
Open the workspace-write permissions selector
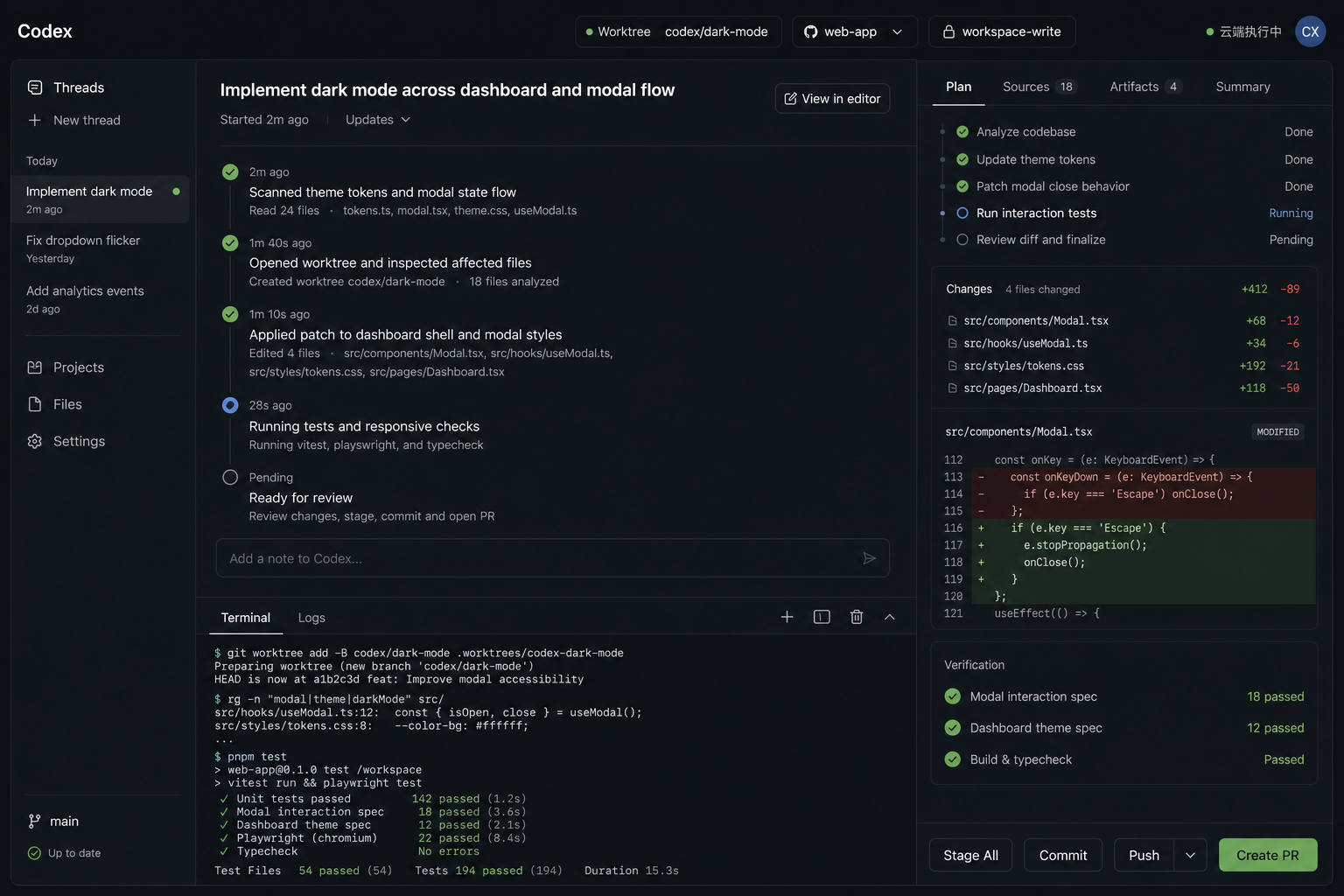[1002, 31]
